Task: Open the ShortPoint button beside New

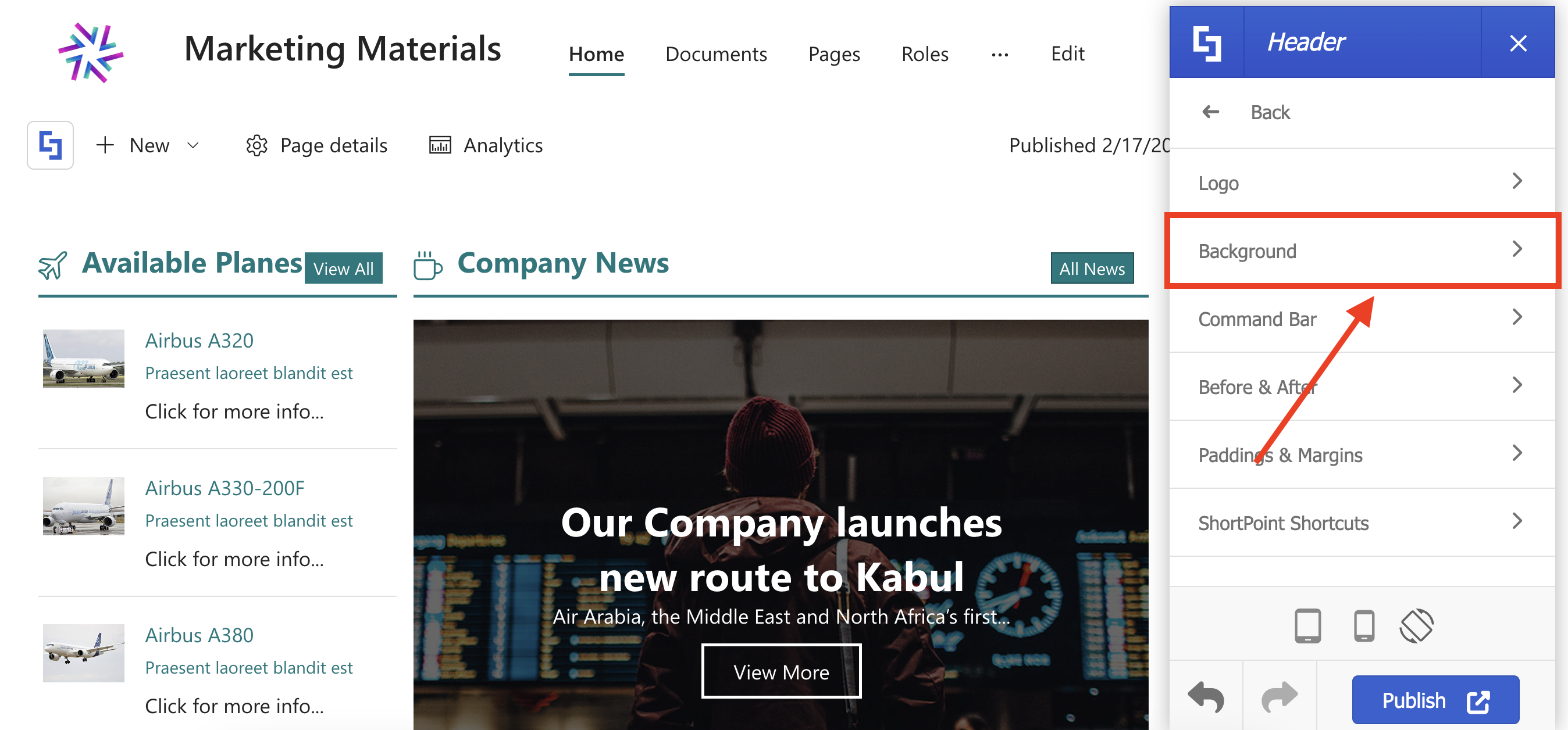Action: [x=50, y=145]
